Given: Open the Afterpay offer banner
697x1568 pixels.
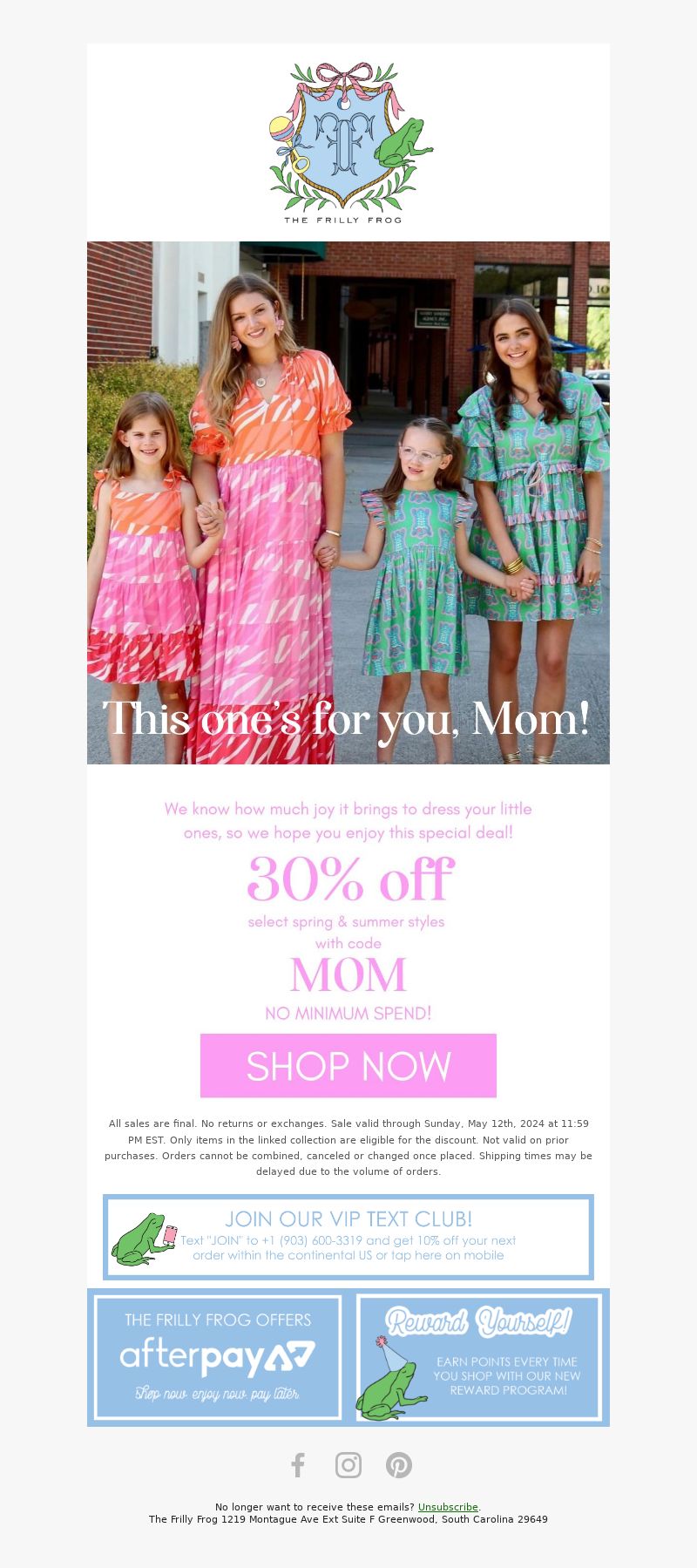Looking at the screenshot, I should pyautogui.click(x=218, y=1357).
